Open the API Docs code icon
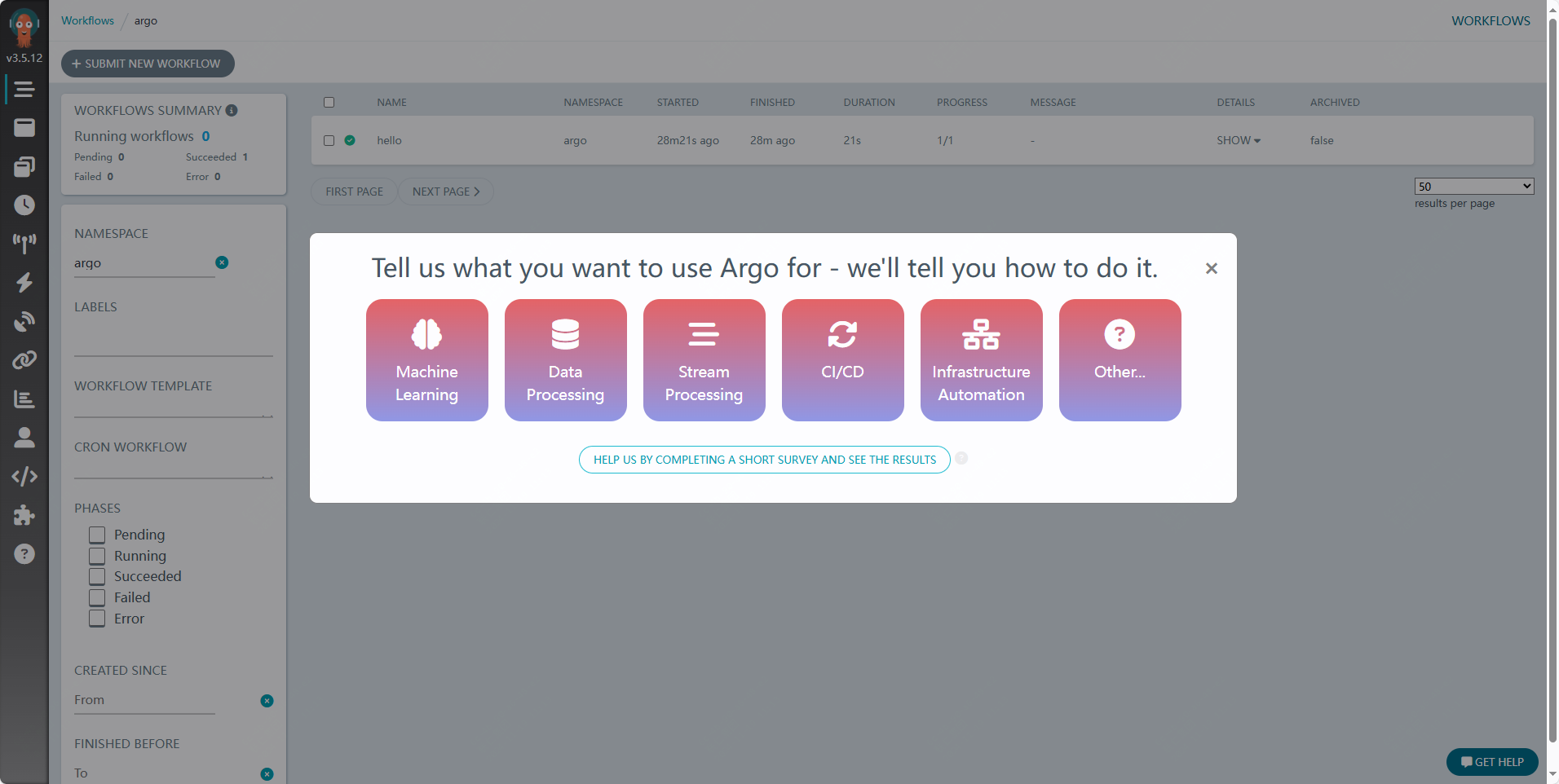Screen dimensions: 1559x784 point(24,476)
